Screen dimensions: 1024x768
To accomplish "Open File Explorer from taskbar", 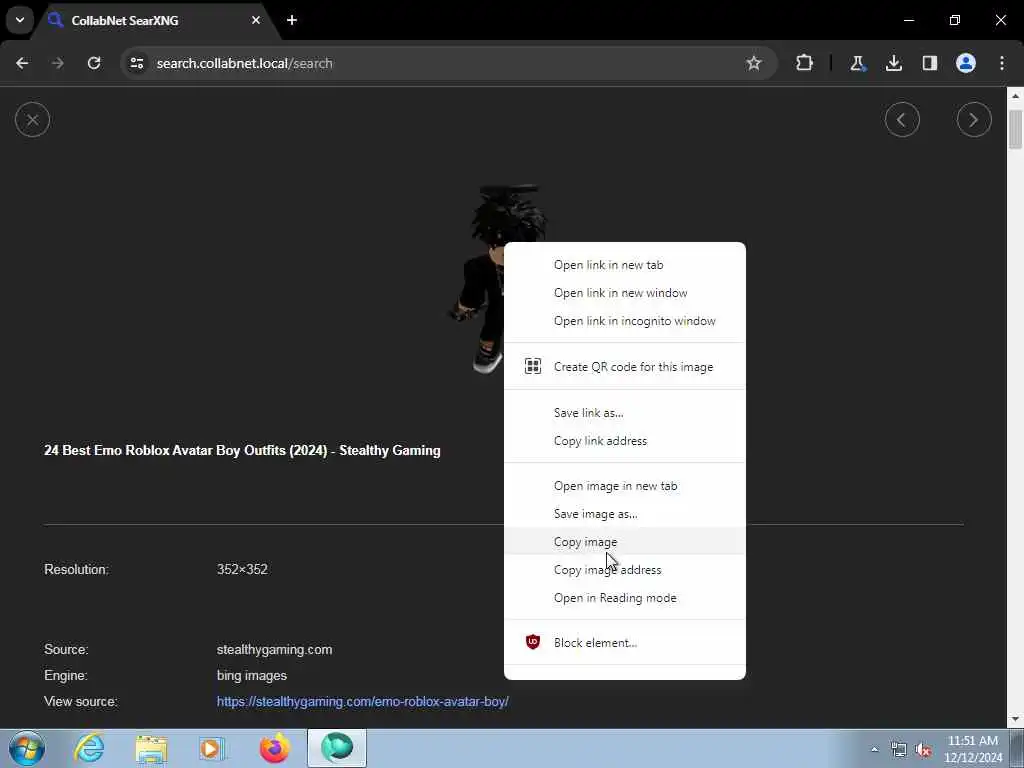I will point(152,748).
